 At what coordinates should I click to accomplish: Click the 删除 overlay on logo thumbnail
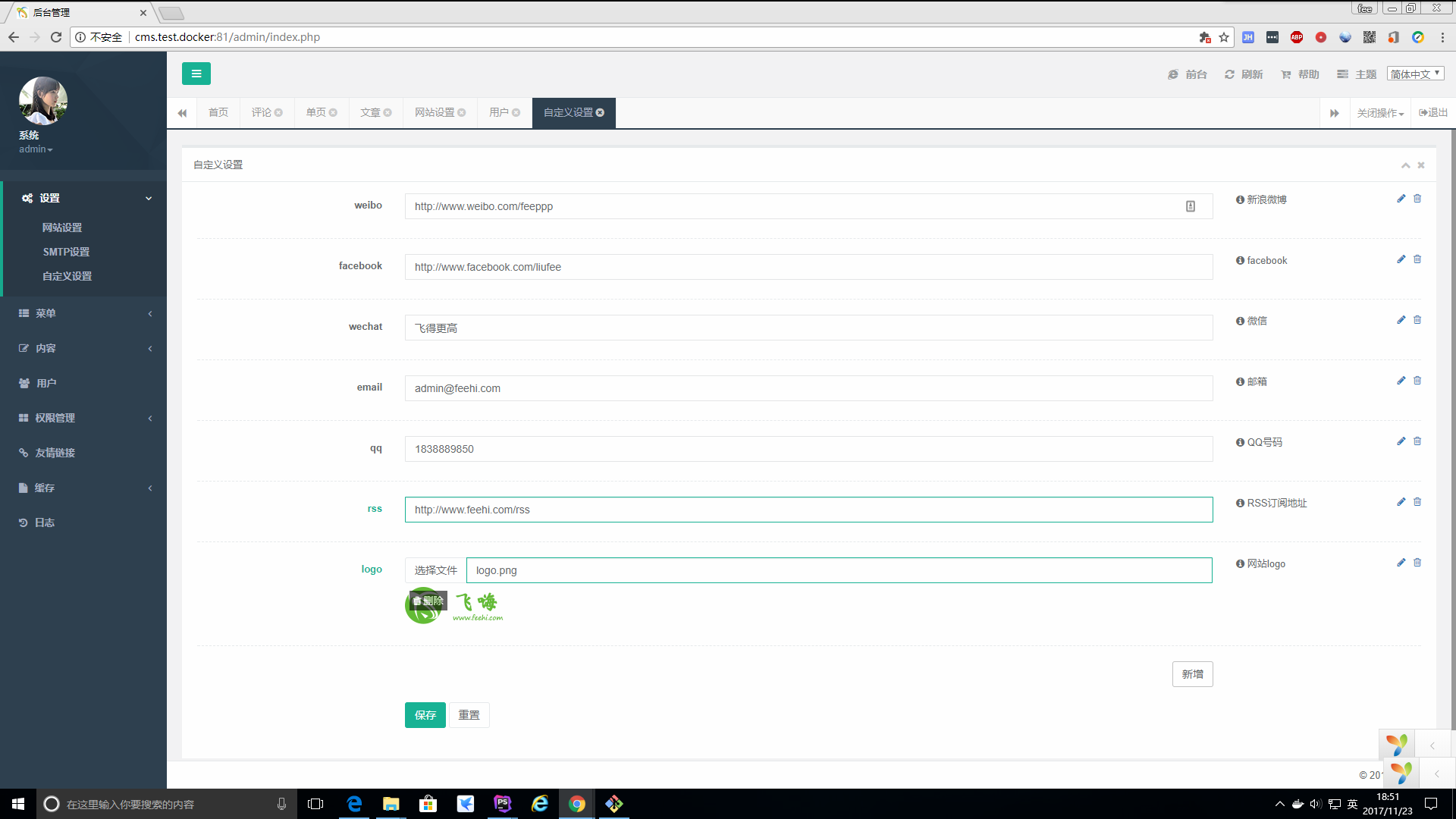(x=428, y=601)
